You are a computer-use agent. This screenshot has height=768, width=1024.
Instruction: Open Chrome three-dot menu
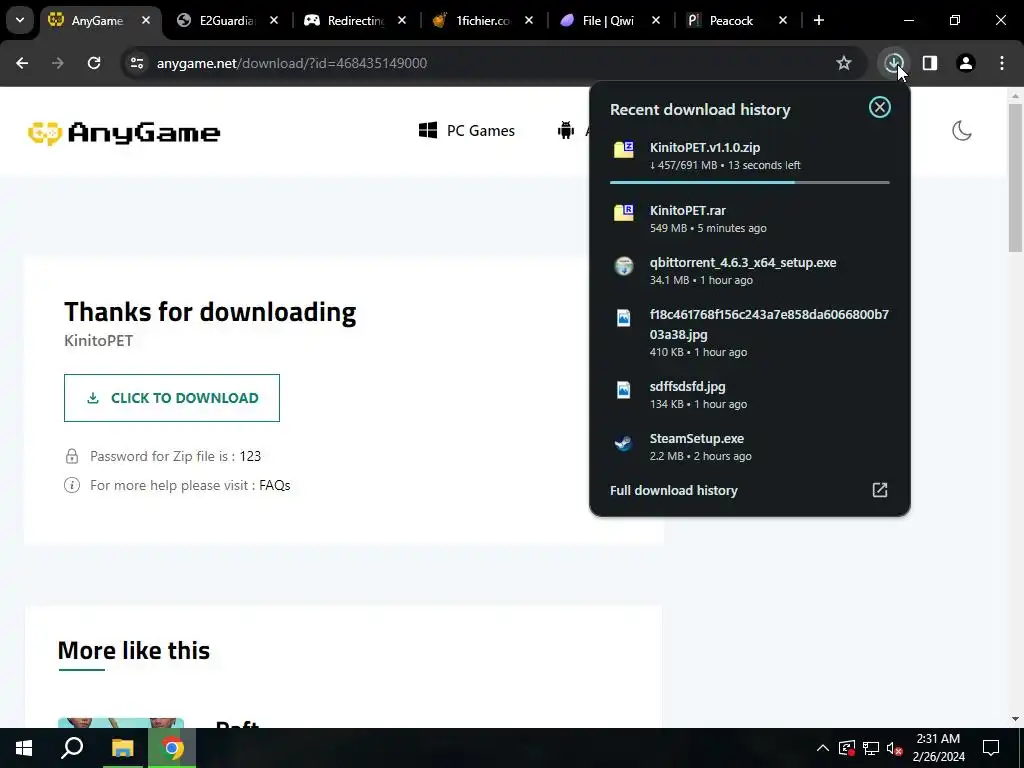(1002, 63)
